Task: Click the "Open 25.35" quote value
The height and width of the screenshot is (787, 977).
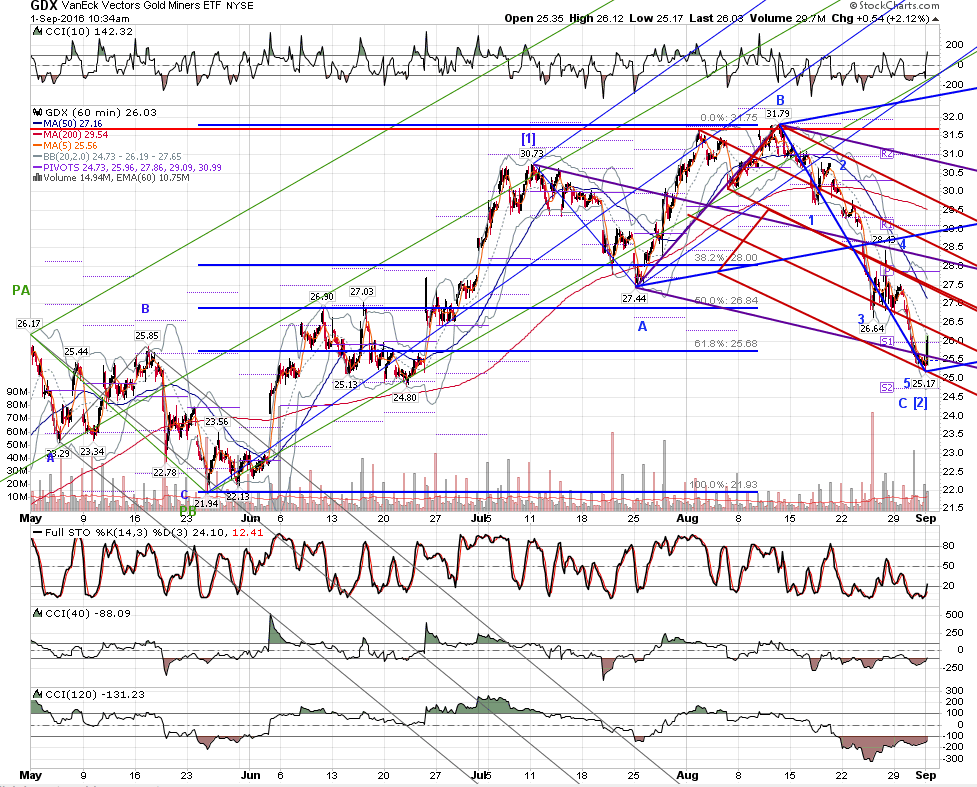Action: tap(534, 18)
